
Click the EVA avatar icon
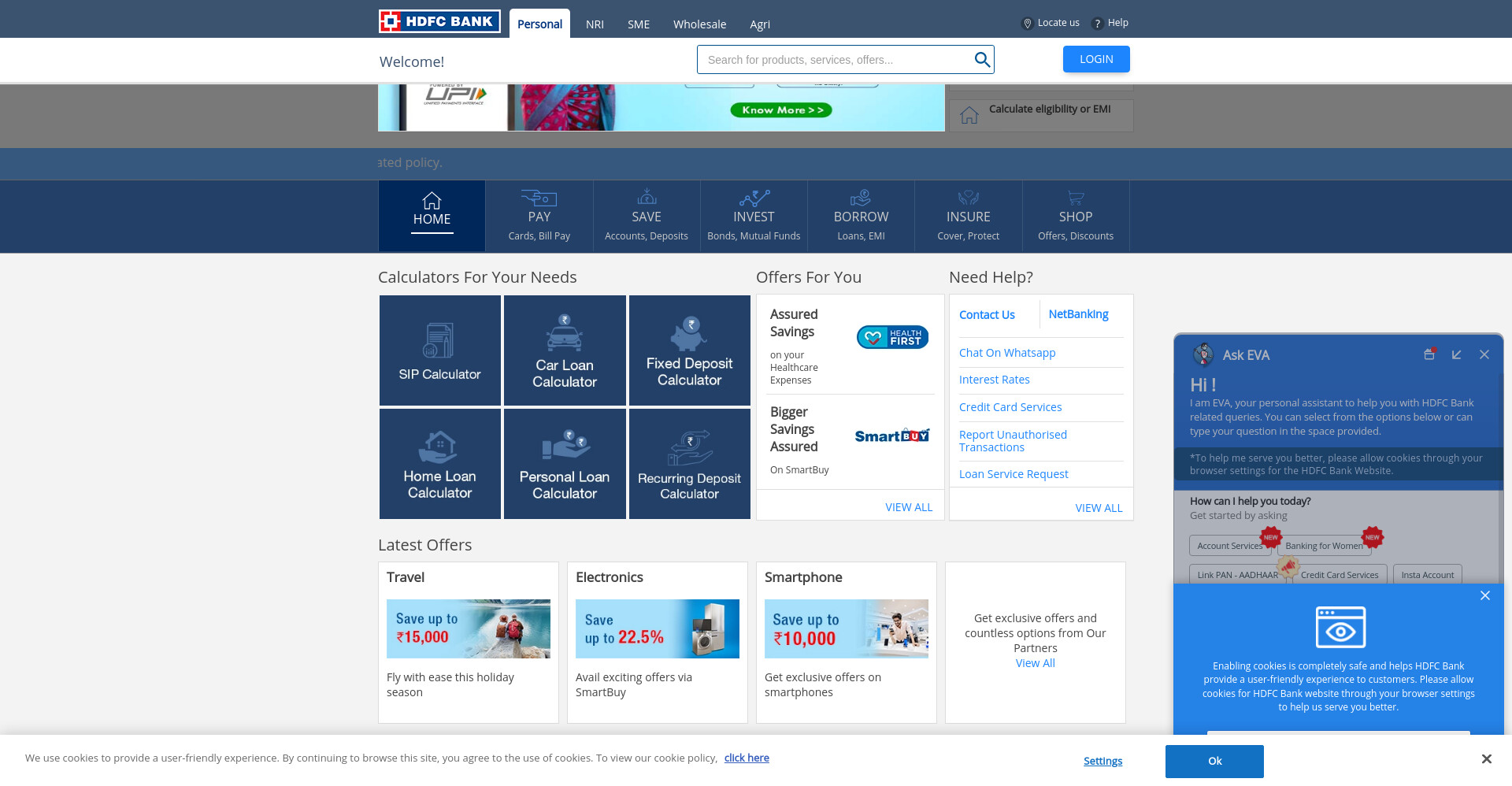click(1203, 354)
